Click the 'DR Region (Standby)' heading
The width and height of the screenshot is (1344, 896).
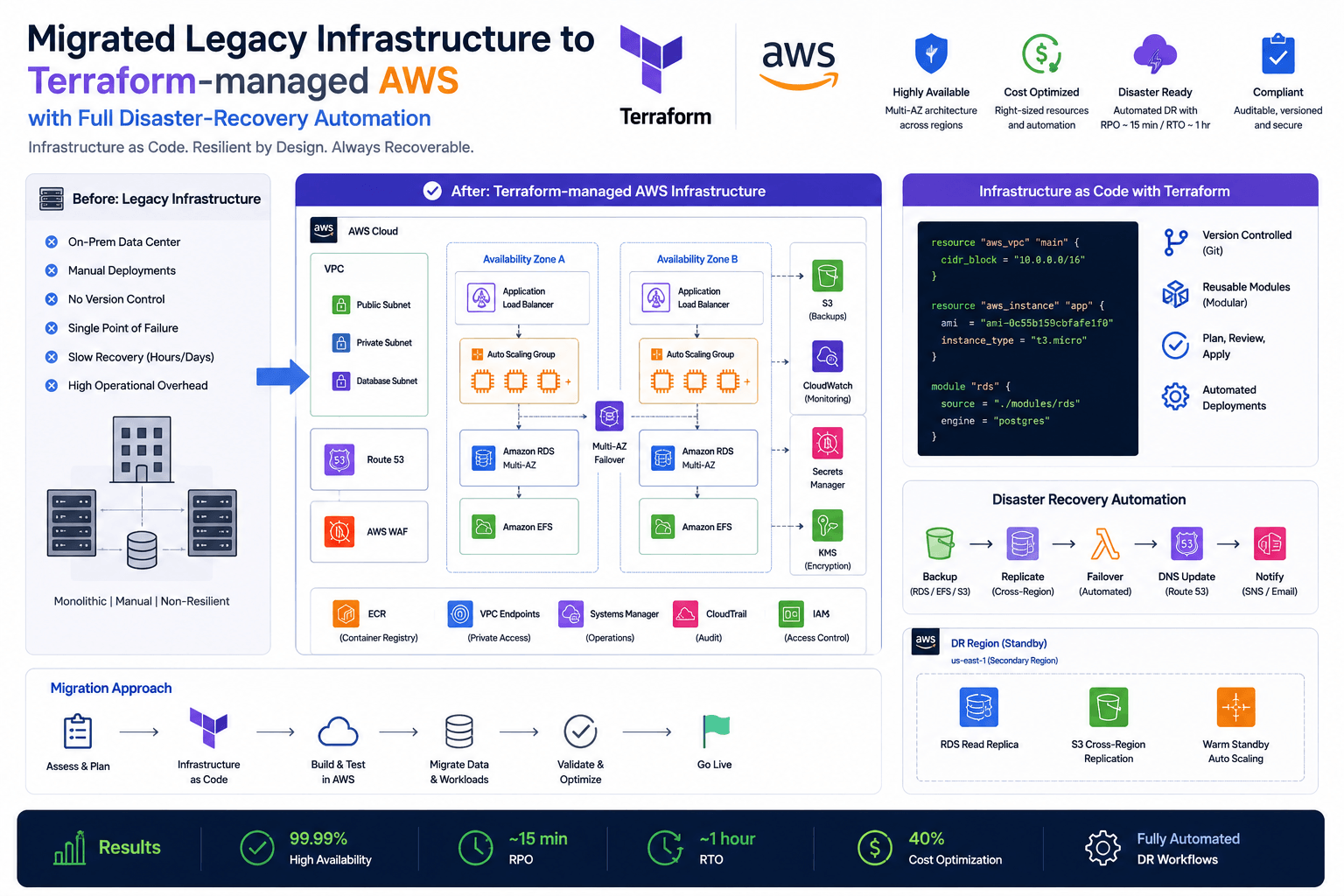coord(998,643)
